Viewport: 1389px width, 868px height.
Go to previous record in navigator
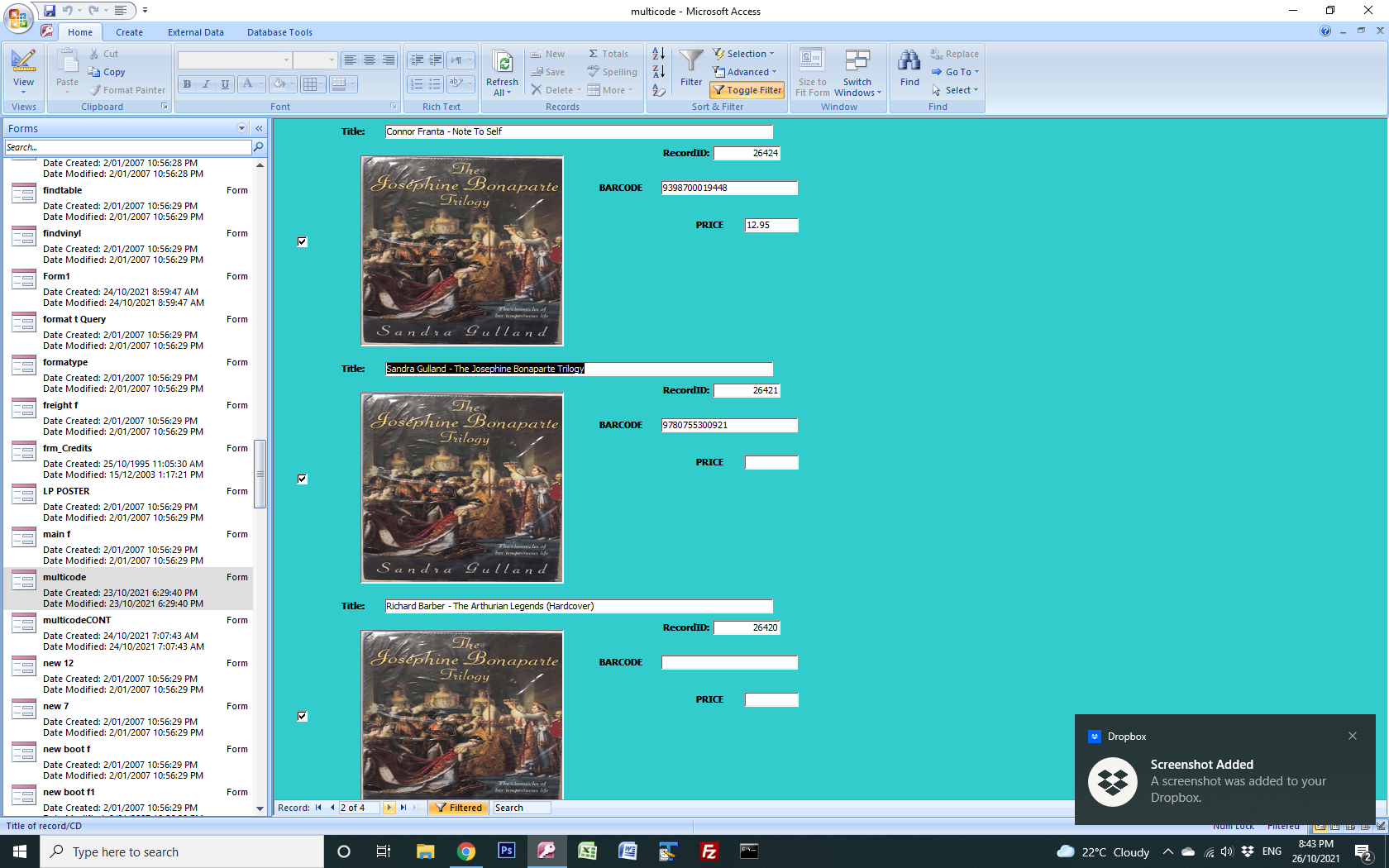[332, 808]
